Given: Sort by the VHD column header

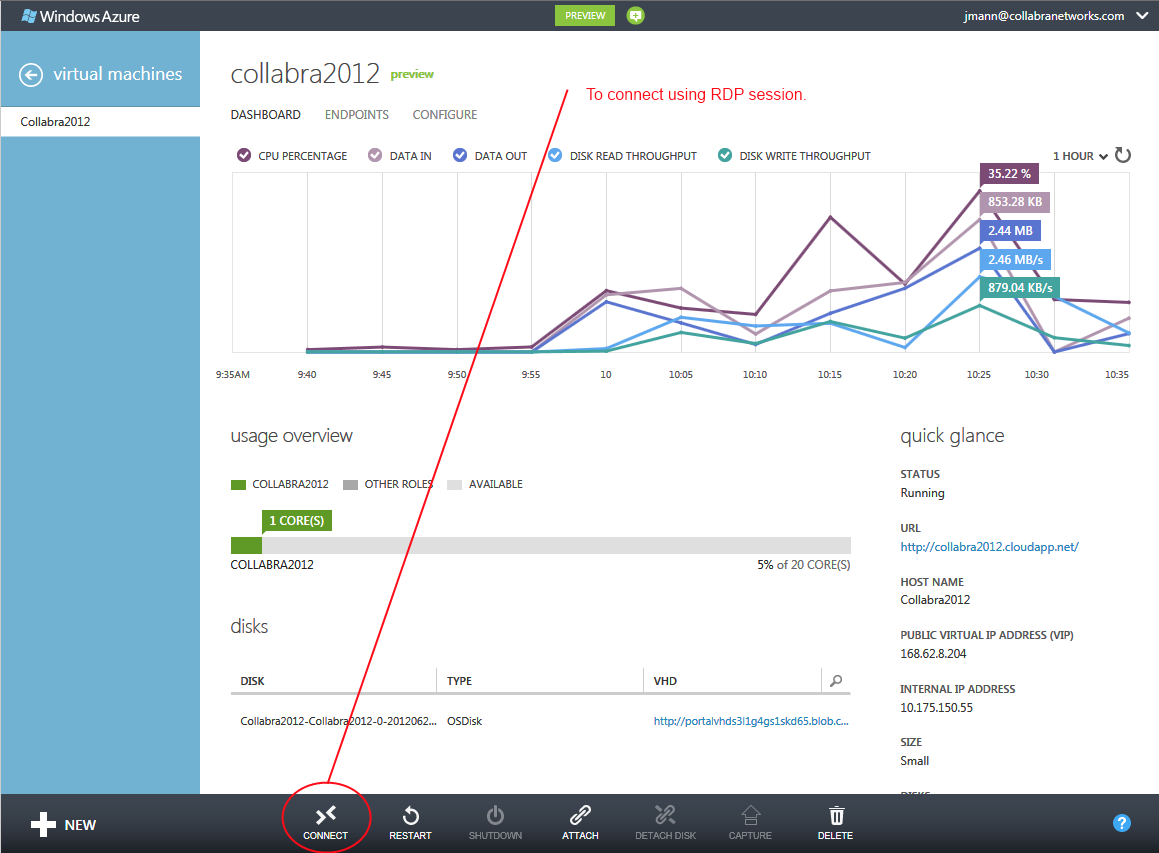Looking at the screenshot, I should (665, 681).
